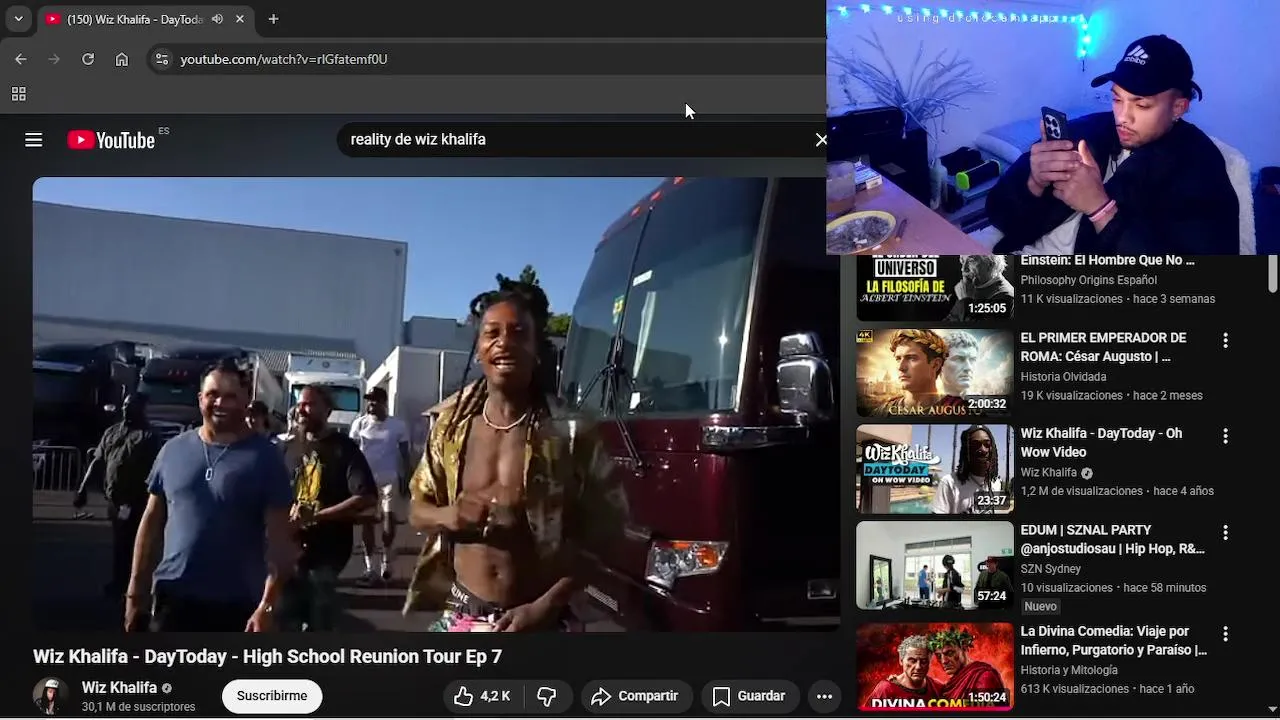Share the video with Compartir

coord(635,696)
